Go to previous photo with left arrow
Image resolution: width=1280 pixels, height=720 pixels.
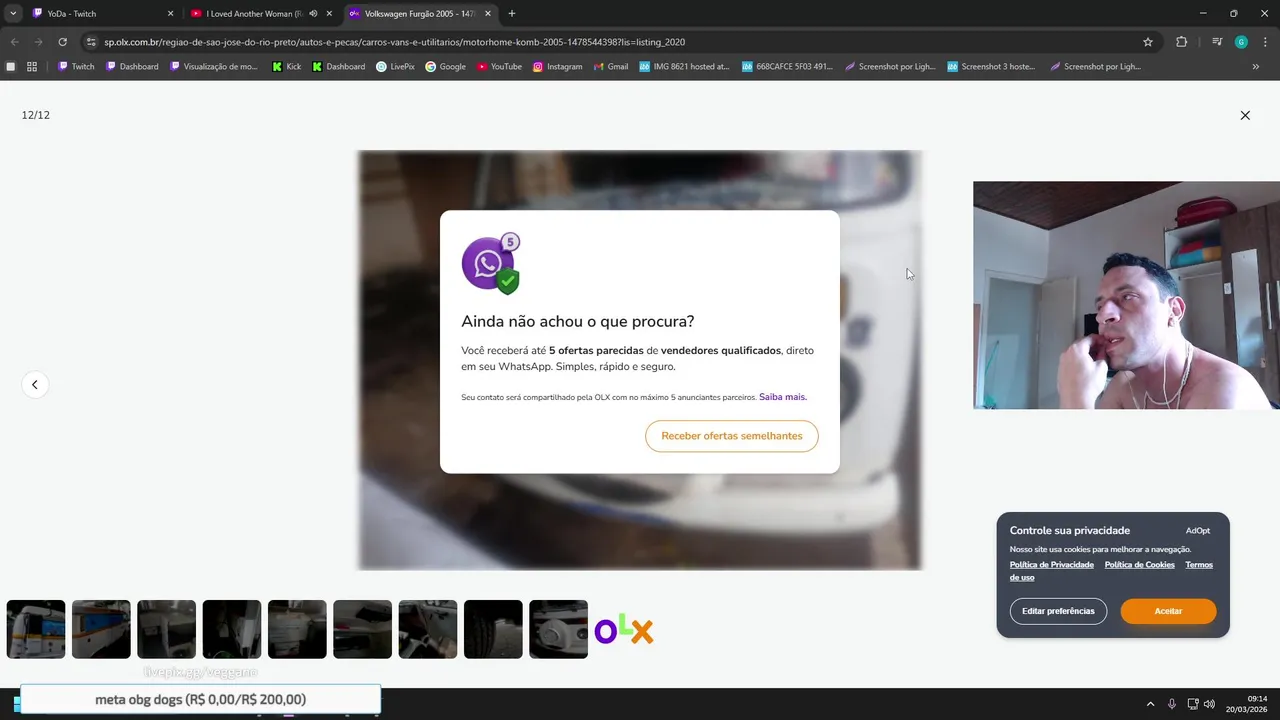point(35,384)
